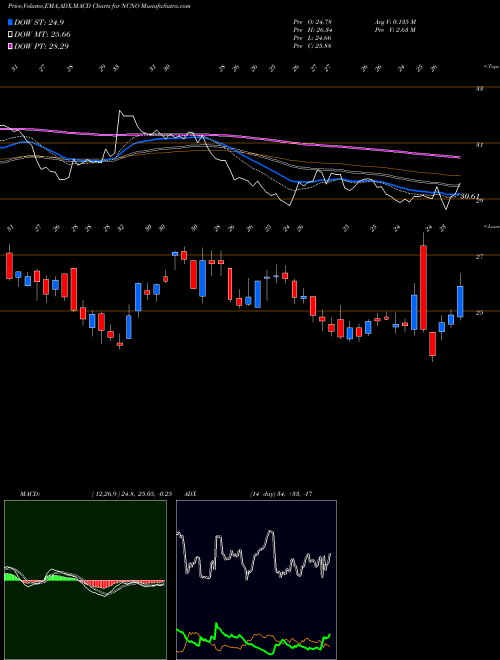
Task: Click the 27 axis label on candlestick chart
Action: (x=479, y=256)
